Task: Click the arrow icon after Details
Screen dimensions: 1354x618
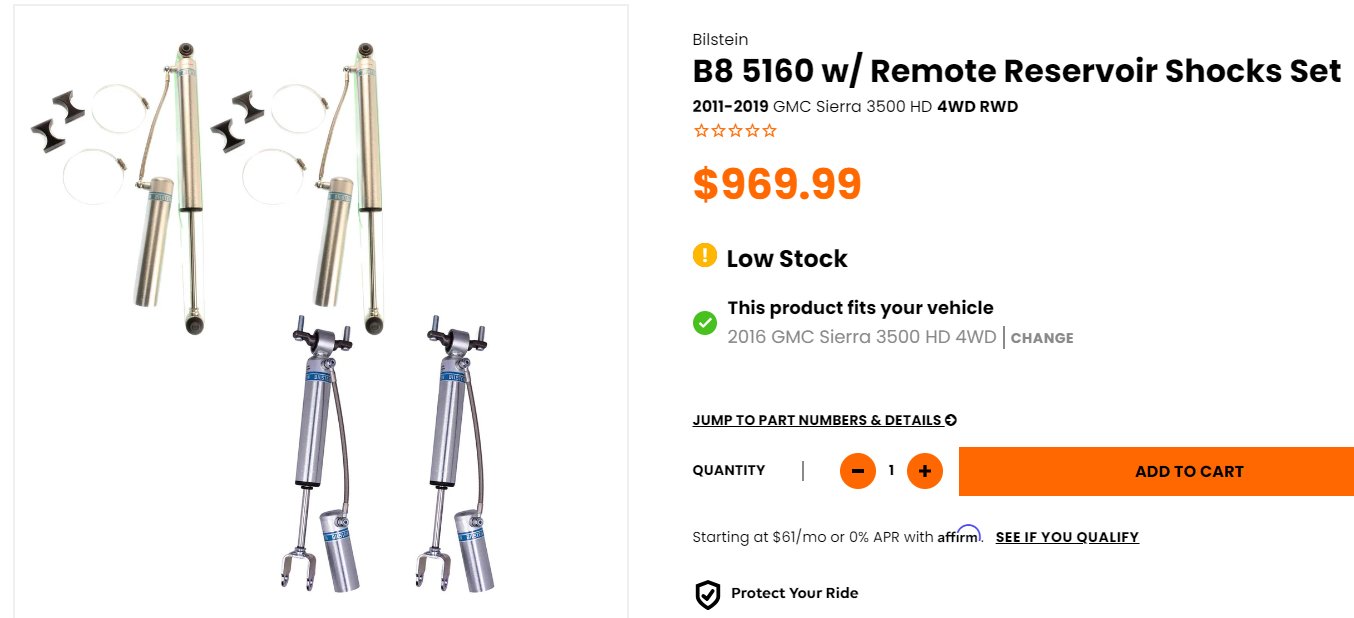Action: (x=951, y=420)
